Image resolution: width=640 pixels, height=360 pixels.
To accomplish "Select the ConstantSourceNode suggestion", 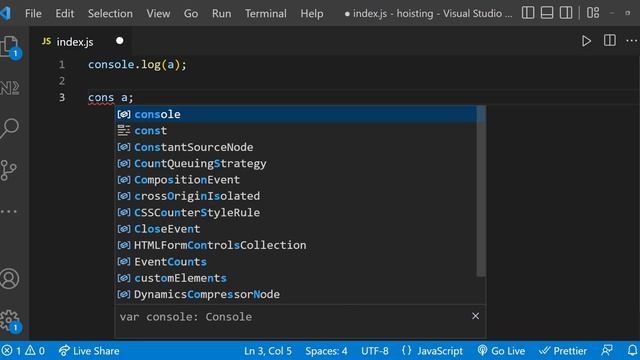I will click(296, 147).
